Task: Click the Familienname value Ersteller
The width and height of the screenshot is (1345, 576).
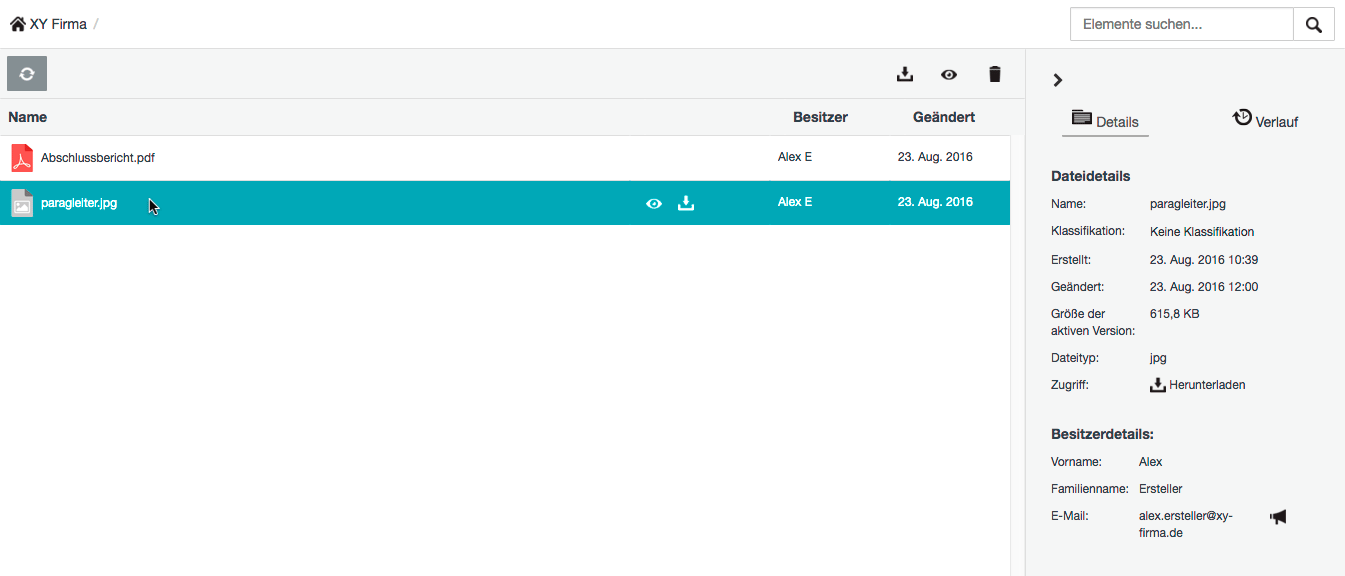Action: [1161, 489]
